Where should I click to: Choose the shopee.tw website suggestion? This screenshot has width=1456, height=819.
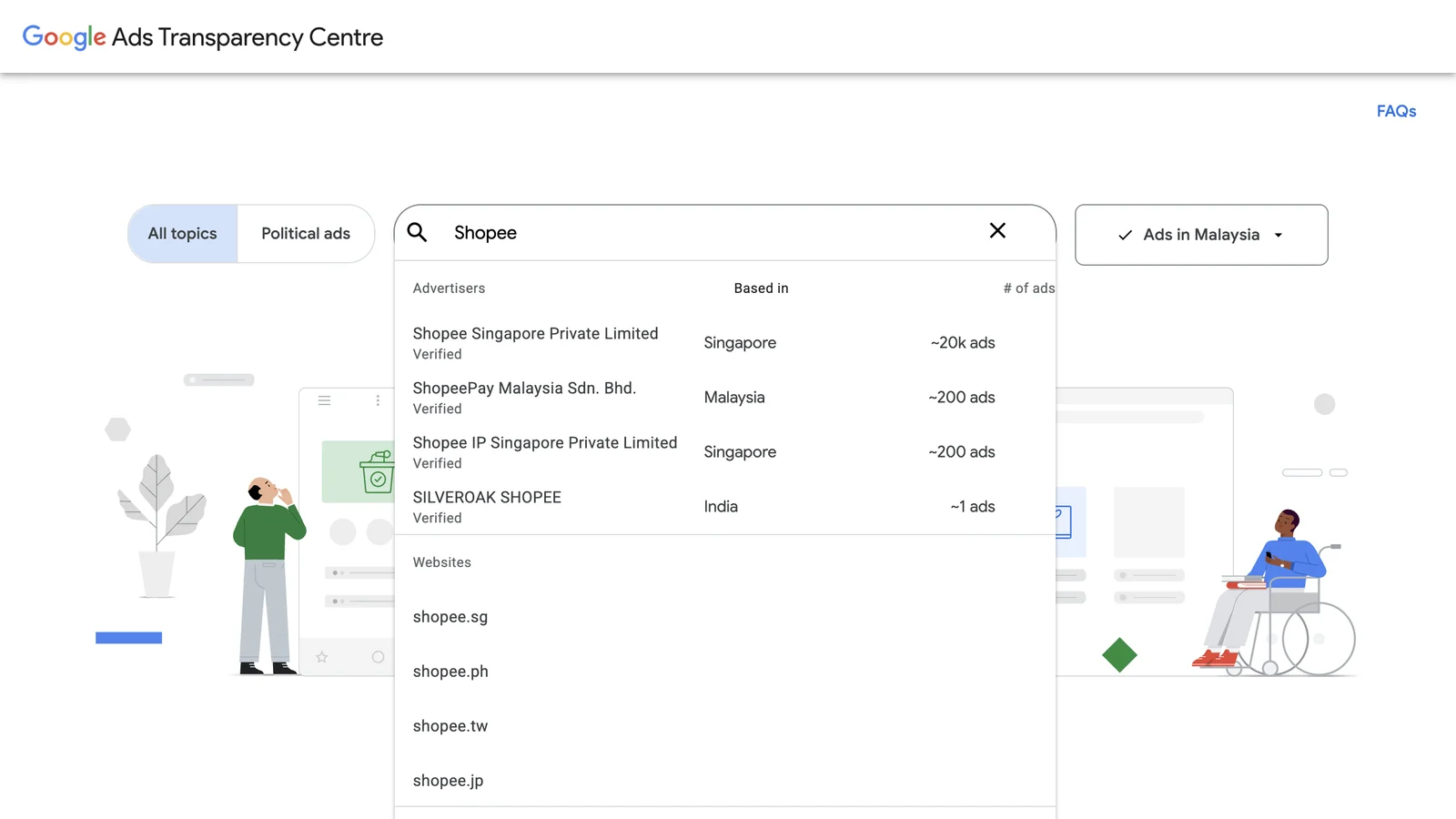coord(724,726)
